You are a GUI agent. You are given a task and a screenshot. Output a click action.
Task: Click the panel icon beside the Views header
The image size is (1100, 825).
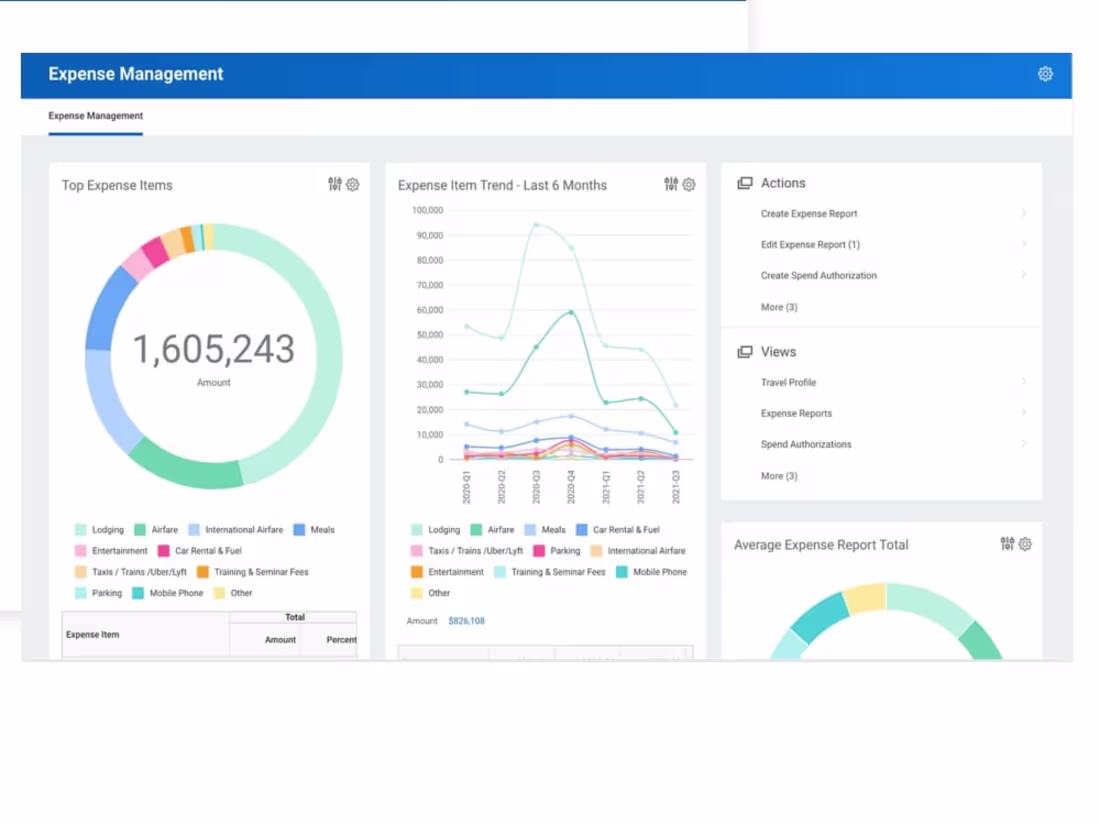743,351
